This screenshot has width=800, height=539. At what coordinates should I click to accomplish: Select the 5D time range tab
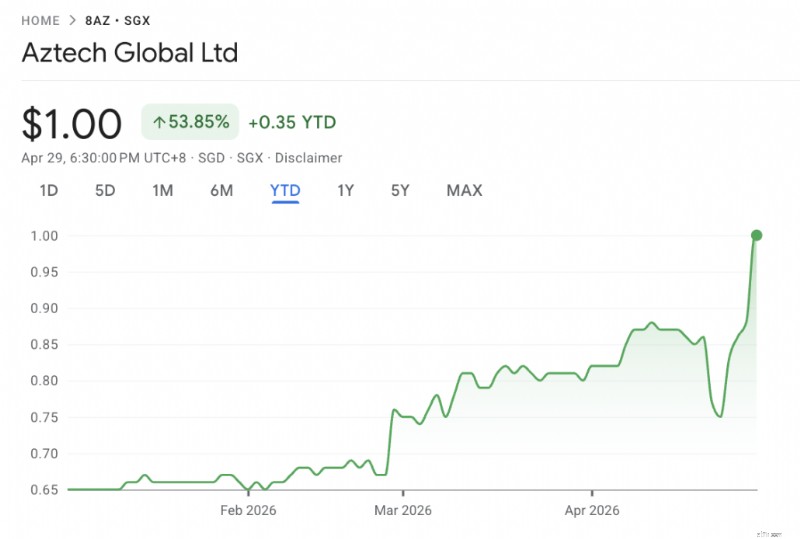point(105,190)
